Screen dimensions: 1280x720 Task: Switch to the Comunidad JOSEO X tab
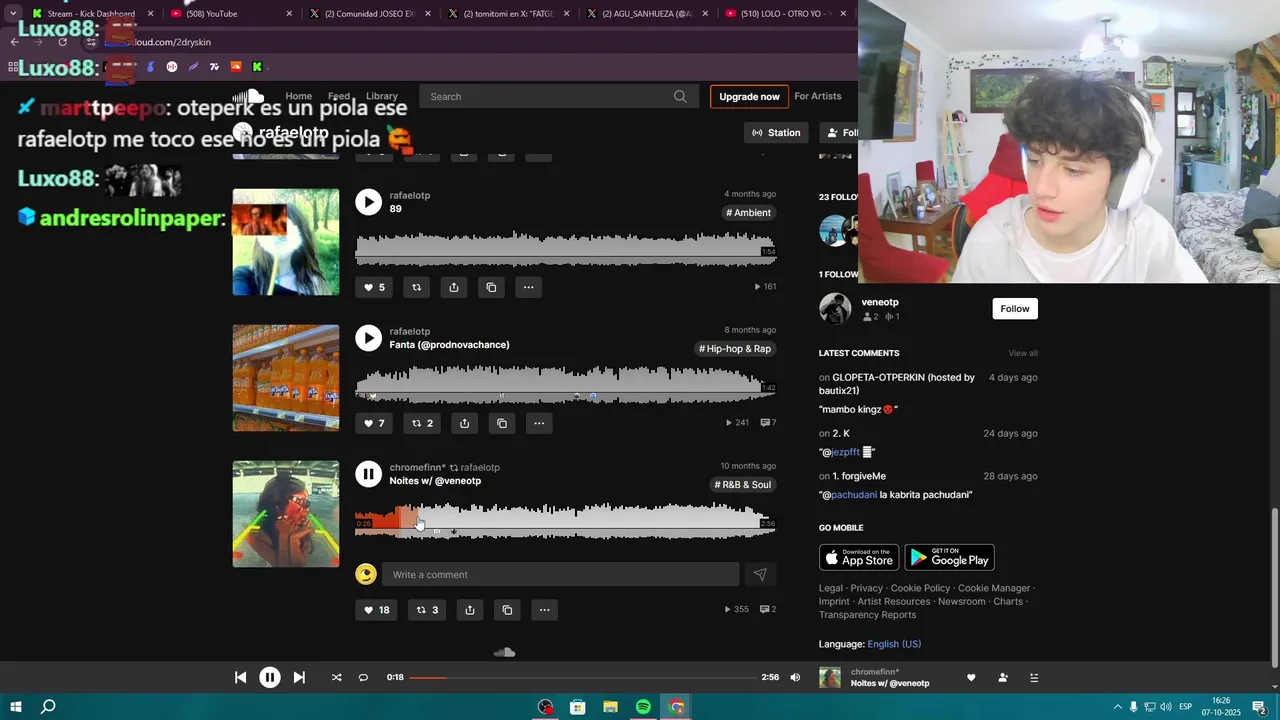369,13
